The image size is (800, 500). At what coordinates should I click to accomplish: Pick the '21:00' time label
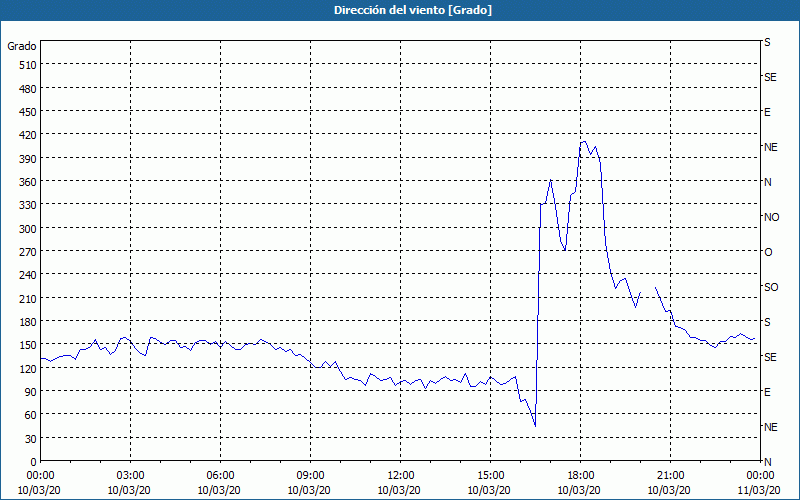pyautogui.click(x=670, y=476)
